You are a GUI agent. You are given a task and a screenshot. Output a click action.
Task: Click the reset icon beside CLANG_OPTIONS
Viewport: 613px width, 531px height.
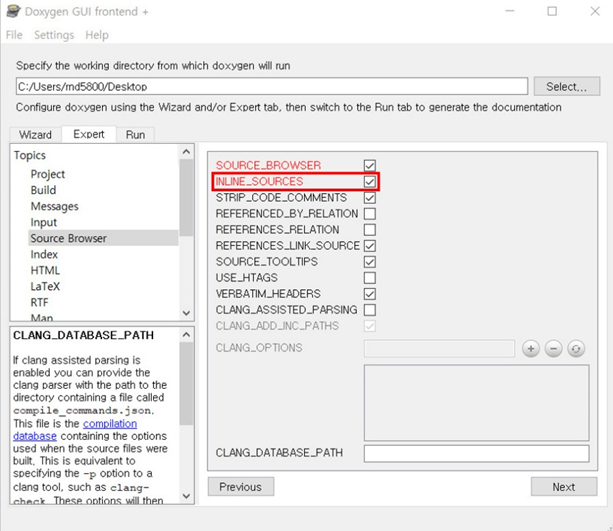576,348
